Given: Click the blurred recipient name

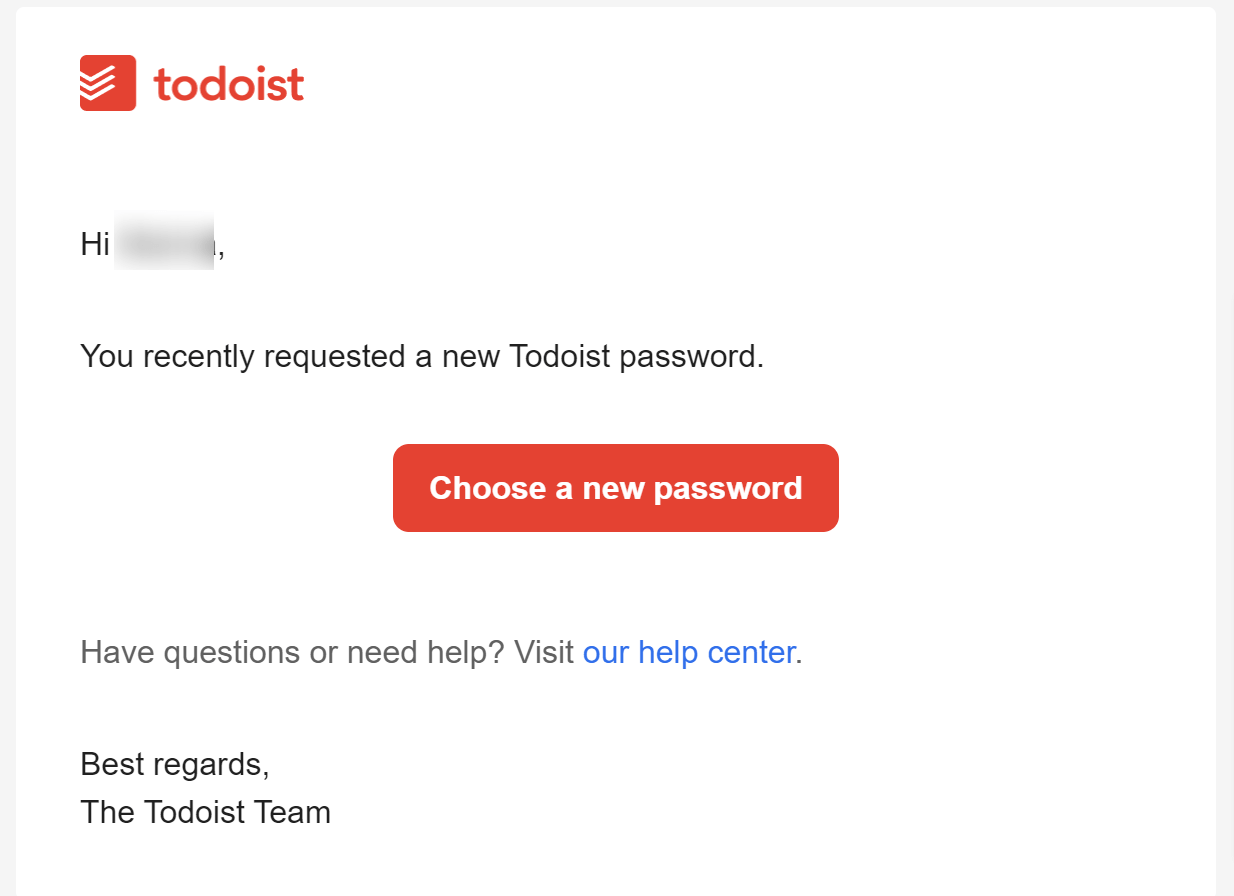Looking at the screenshot, I should tap(164, 243).
